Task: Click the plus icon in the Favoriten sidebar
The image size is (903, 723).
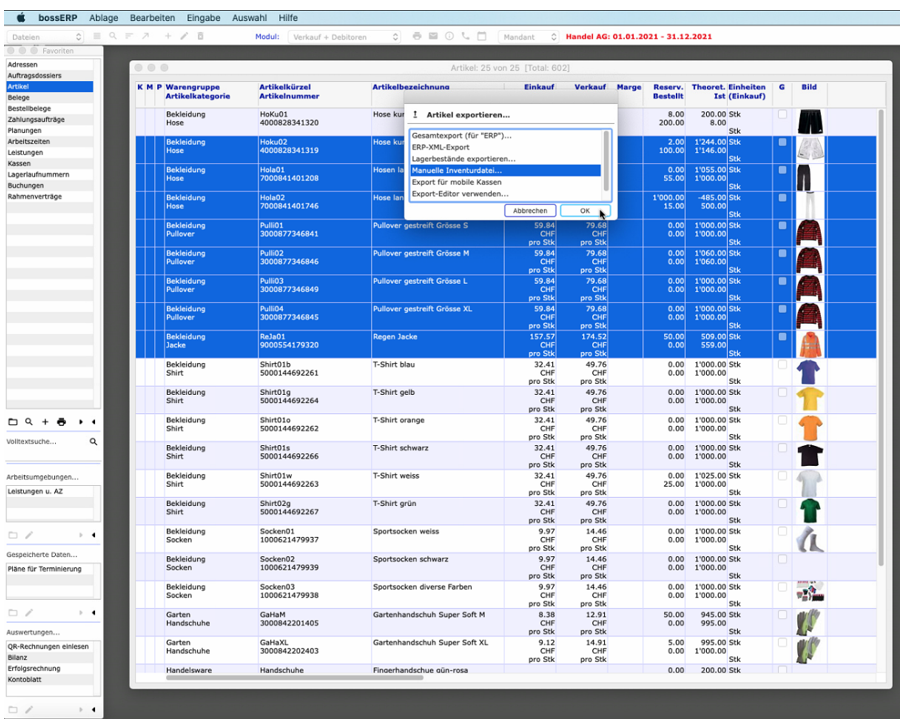Action: (45, 422)
